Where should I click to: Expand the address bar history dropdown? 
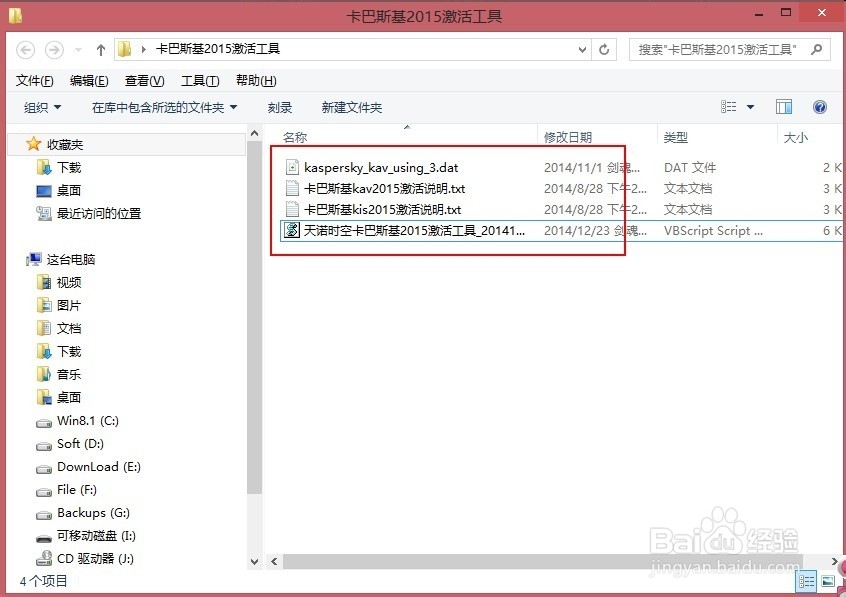pyautogui.click(x=582, y=50)
